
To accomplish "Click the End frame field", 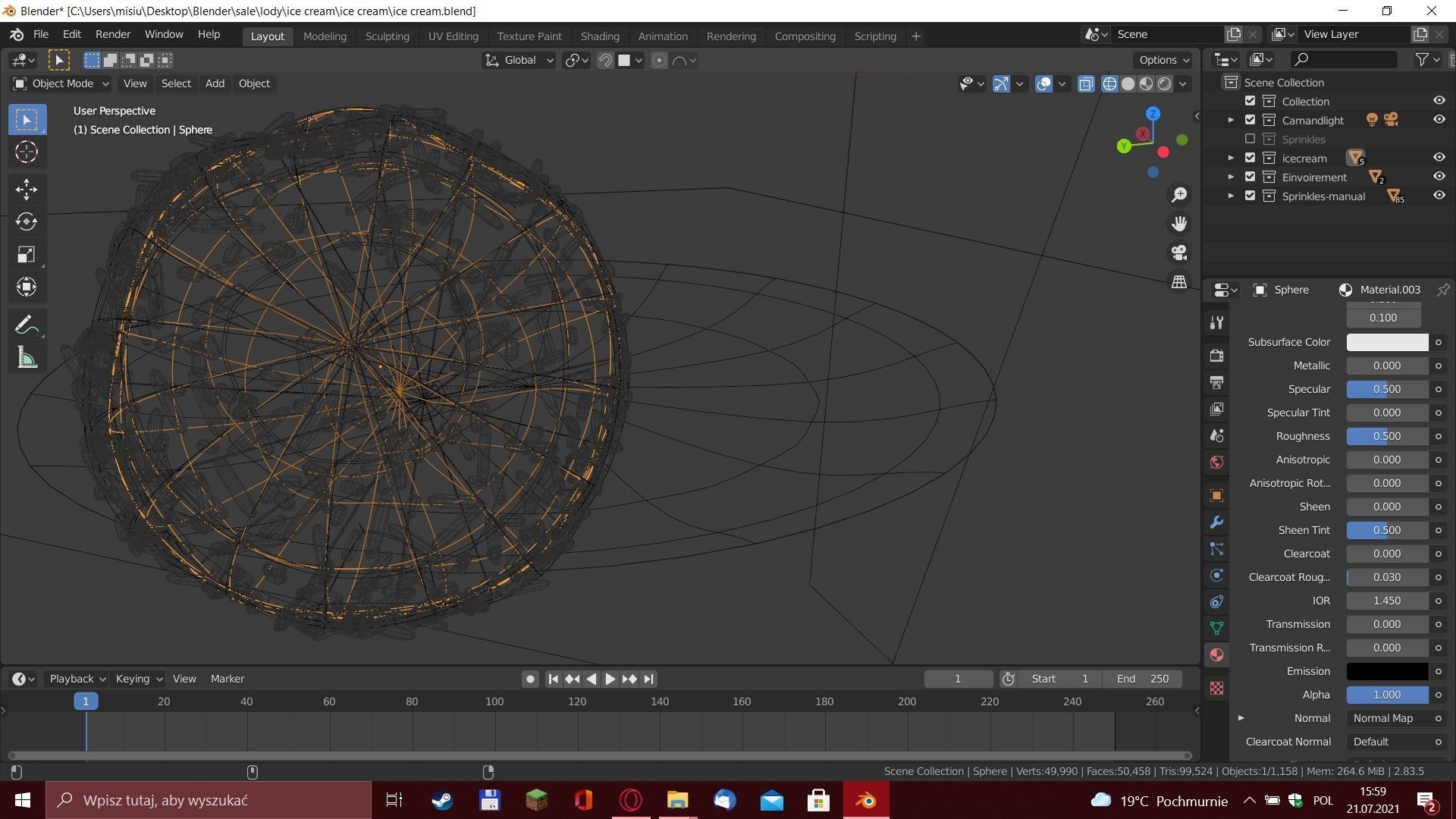I will pyautogui.click(x=1142, y=679).
